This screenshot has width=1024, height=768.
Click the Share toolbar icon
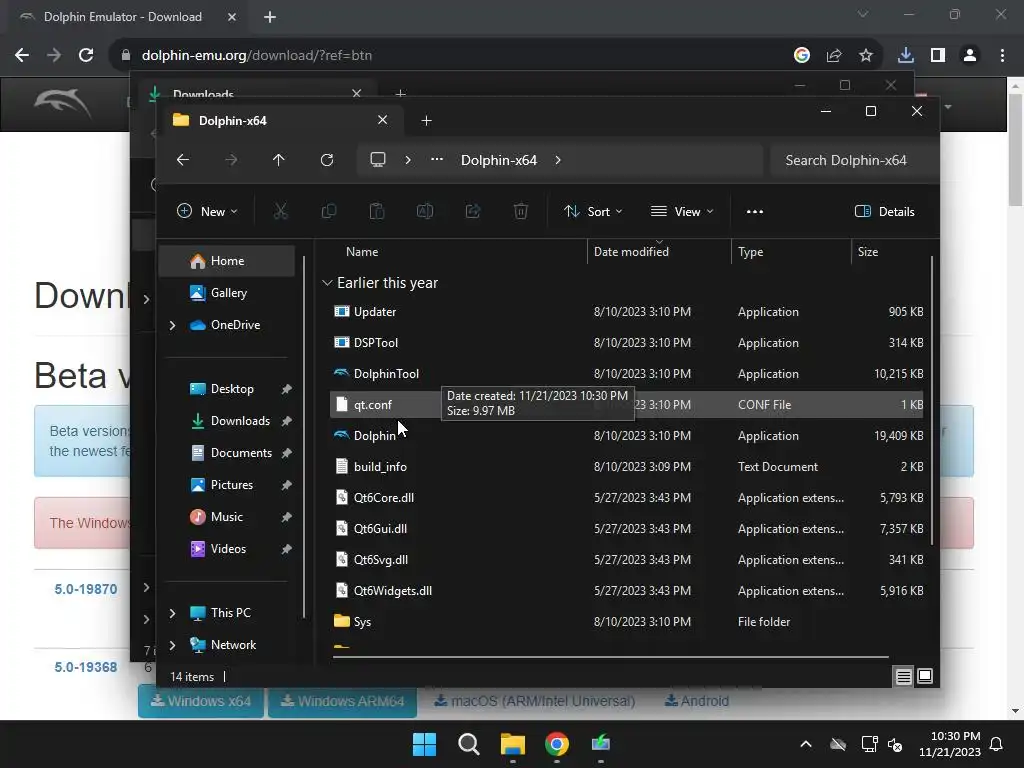[x=473, y=212]
